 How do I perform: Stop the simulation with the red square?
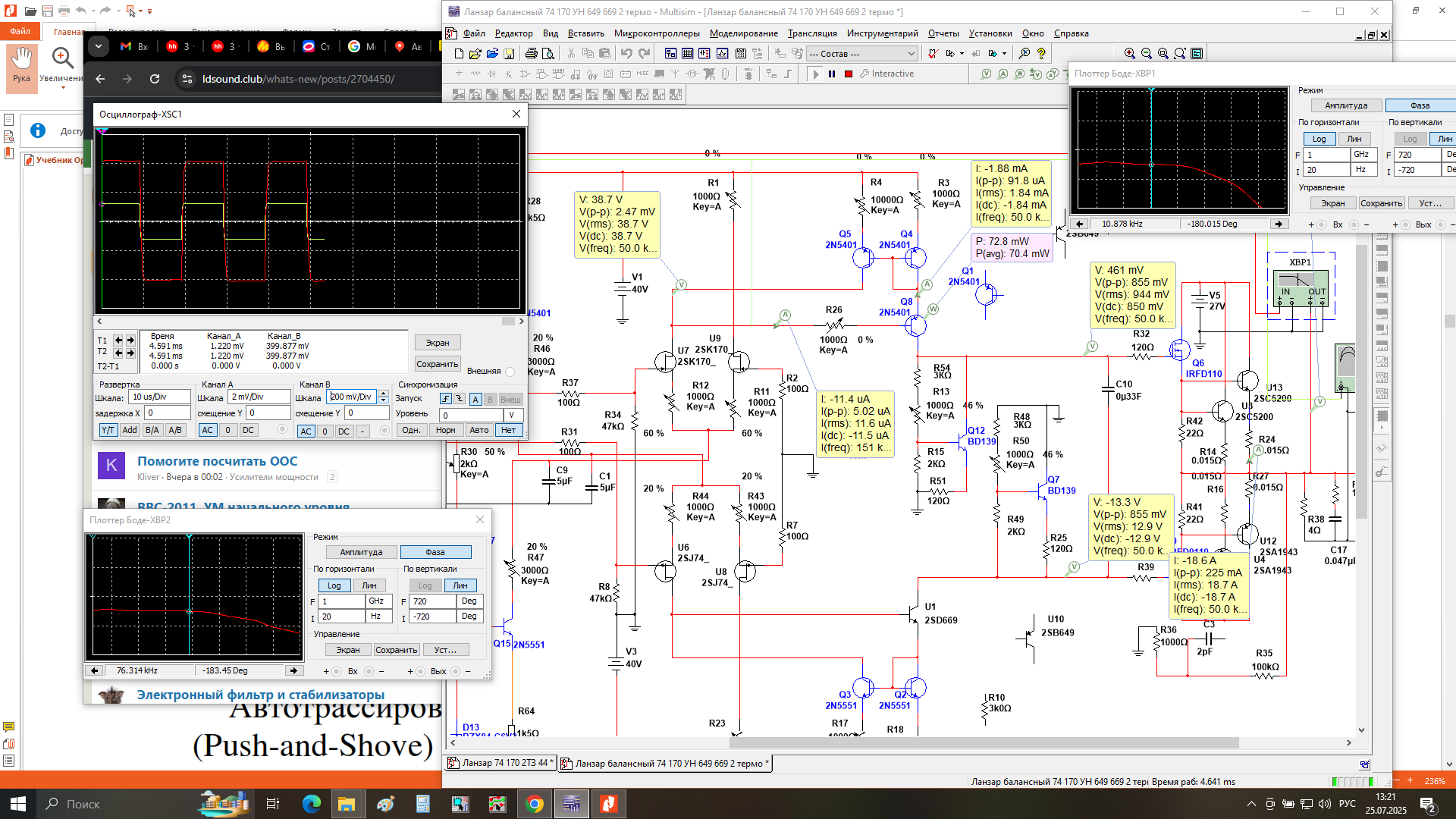pyautogui.click(x=849, y=74)
